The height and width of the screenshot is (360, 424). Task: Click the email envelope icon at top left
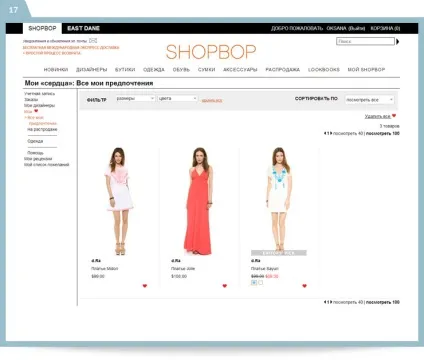(93, 41)
